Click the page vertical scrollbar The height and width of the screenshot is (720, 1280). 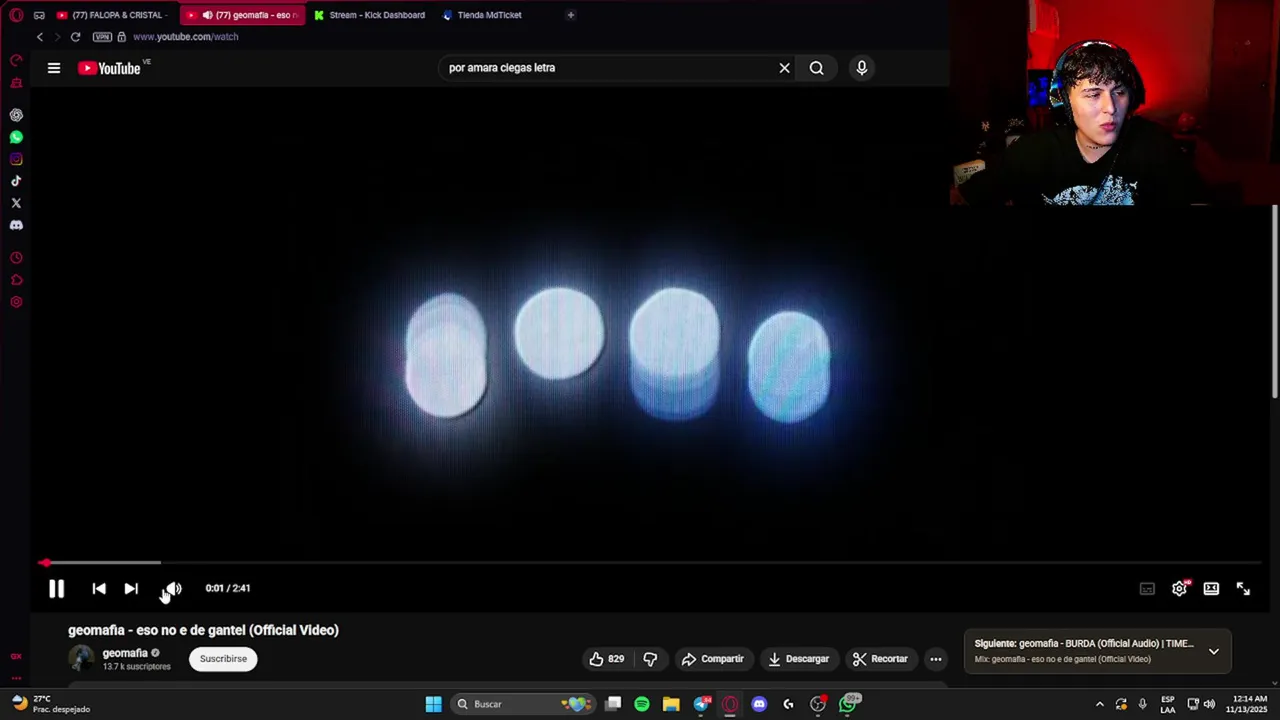point(1275,300)
